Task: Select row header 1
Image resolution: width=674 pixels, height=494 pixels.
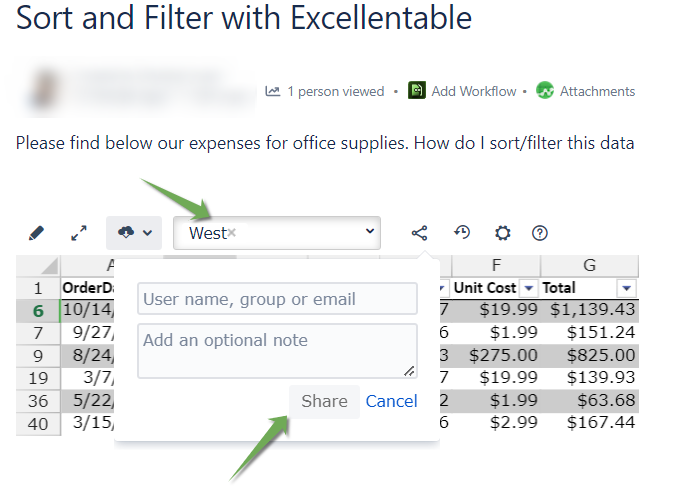Action: (x=38, y=288)
